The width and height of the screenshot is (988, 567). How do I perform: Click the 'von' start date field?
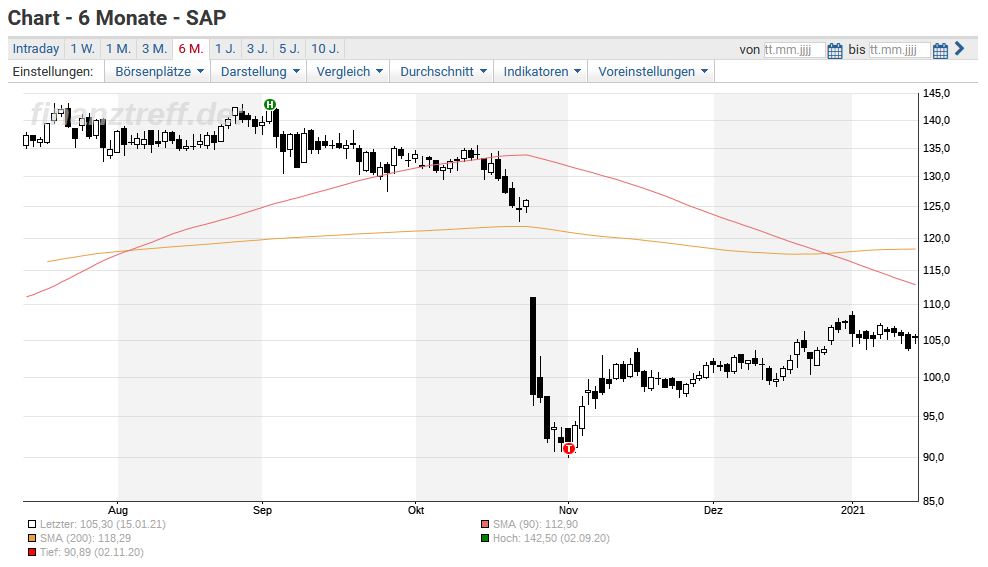click(793, 50)
